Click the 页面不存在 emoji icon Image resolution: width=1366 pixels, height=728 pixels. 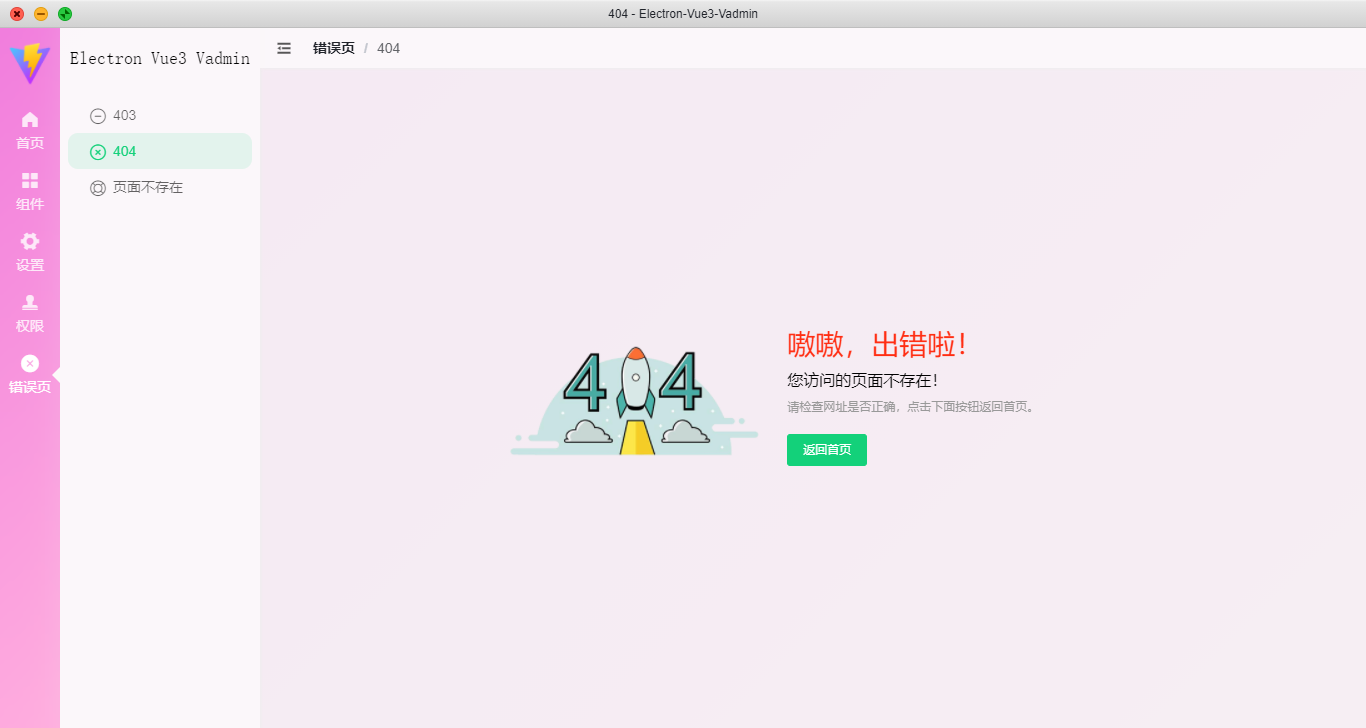tap(98, 187)
